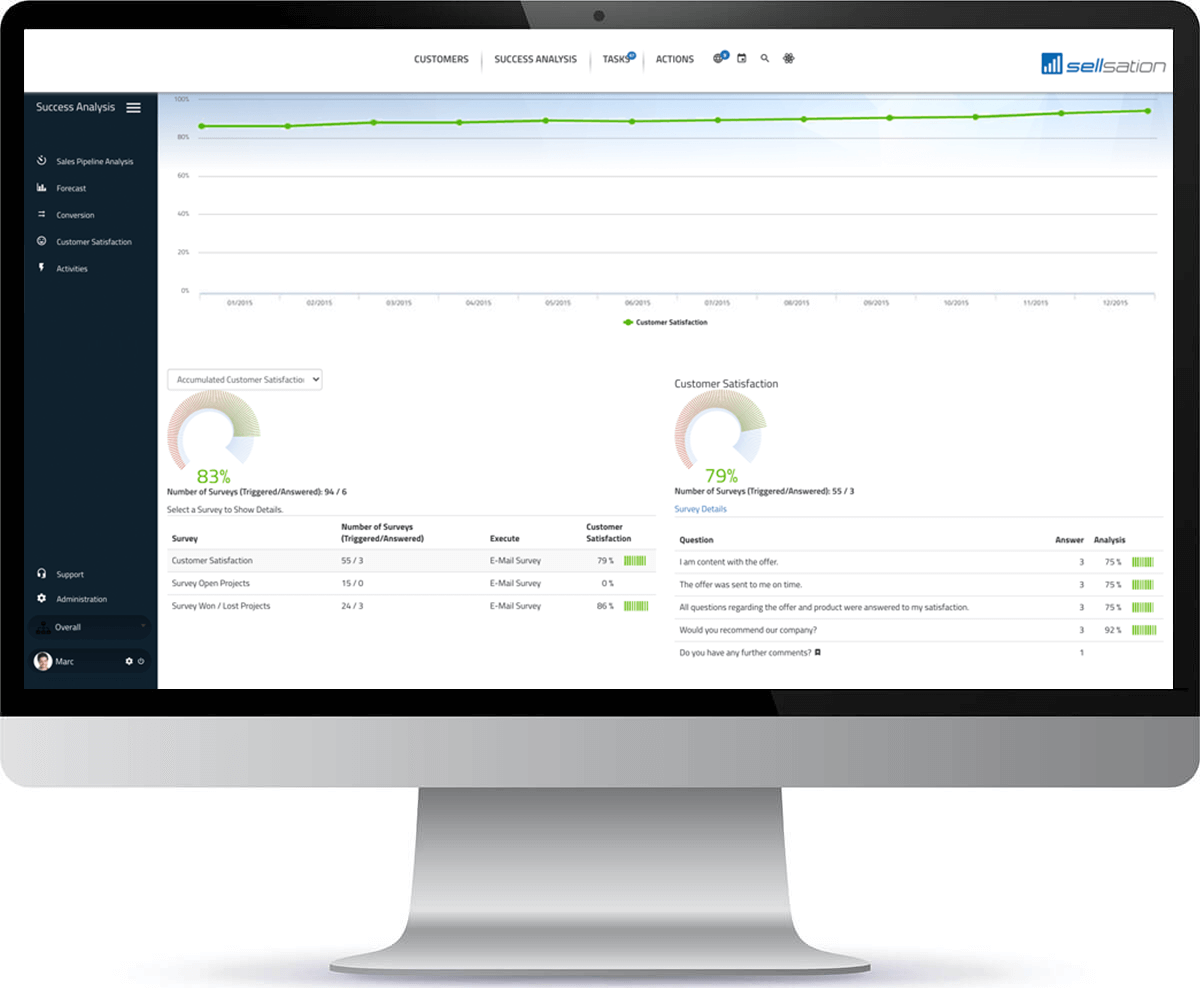Screen dimensions: 1200x988
Task: Click the Support headset icon
Action: click(42, 574)
